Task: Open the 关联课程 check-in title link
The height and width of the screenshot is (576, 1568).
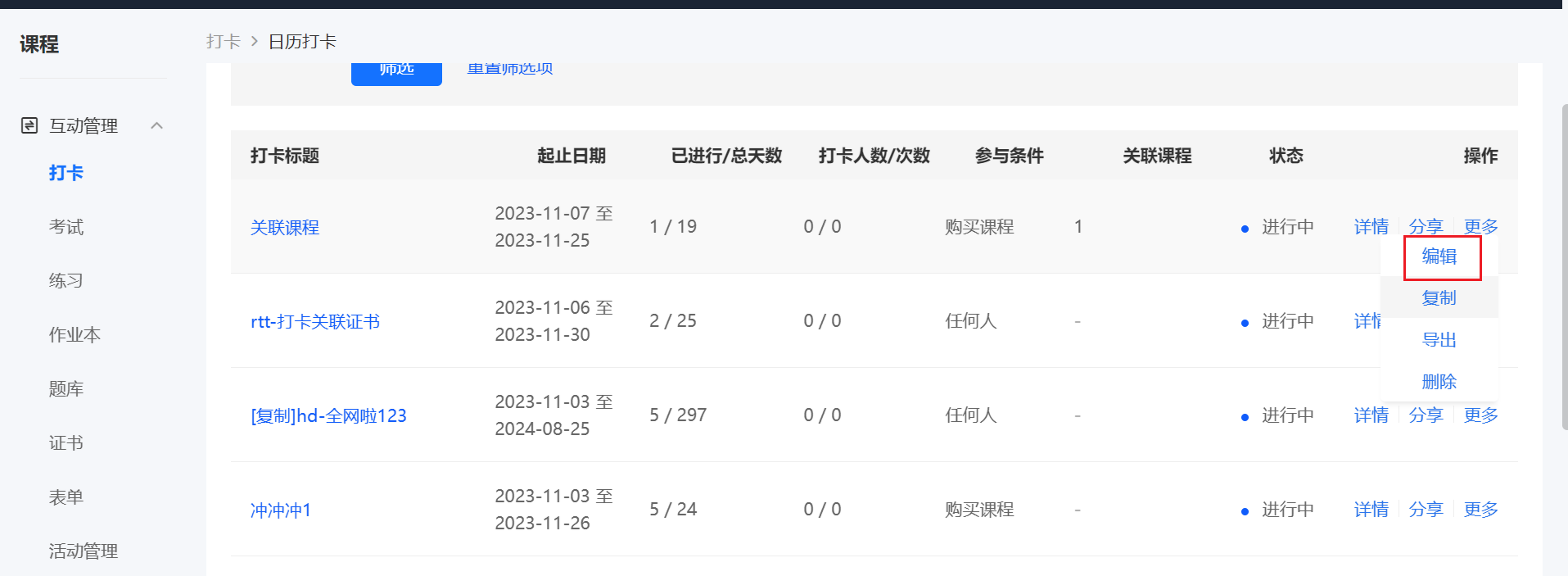Action: click(x=285, y=228)
